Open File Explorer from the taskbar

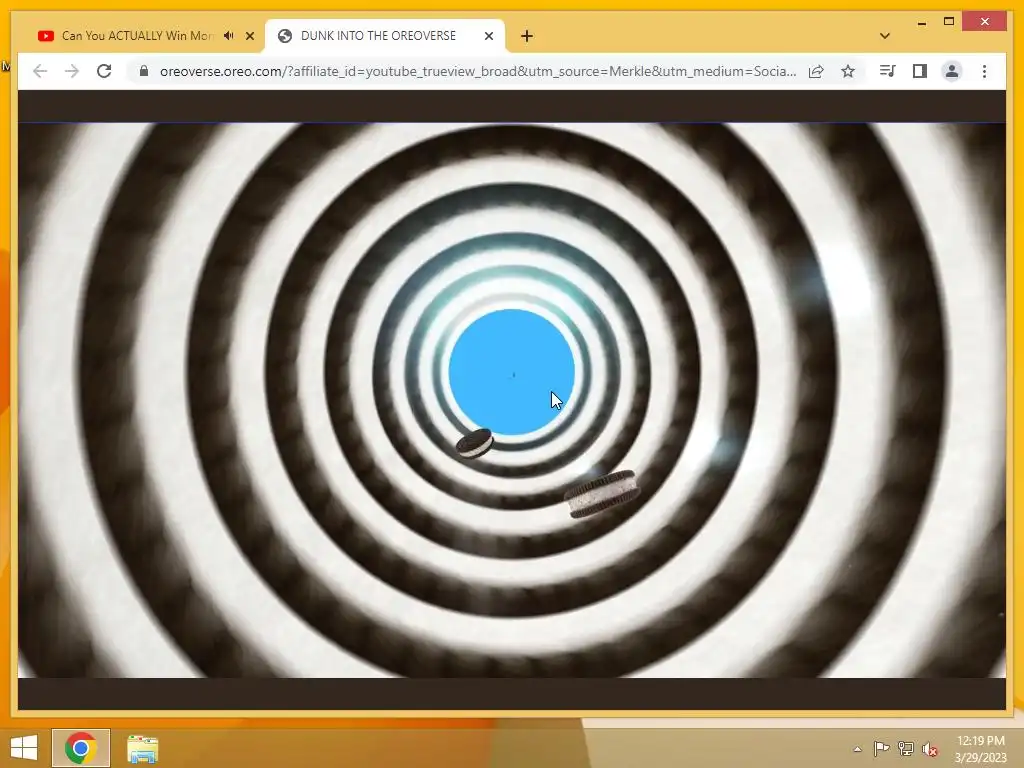click(142, 748)
